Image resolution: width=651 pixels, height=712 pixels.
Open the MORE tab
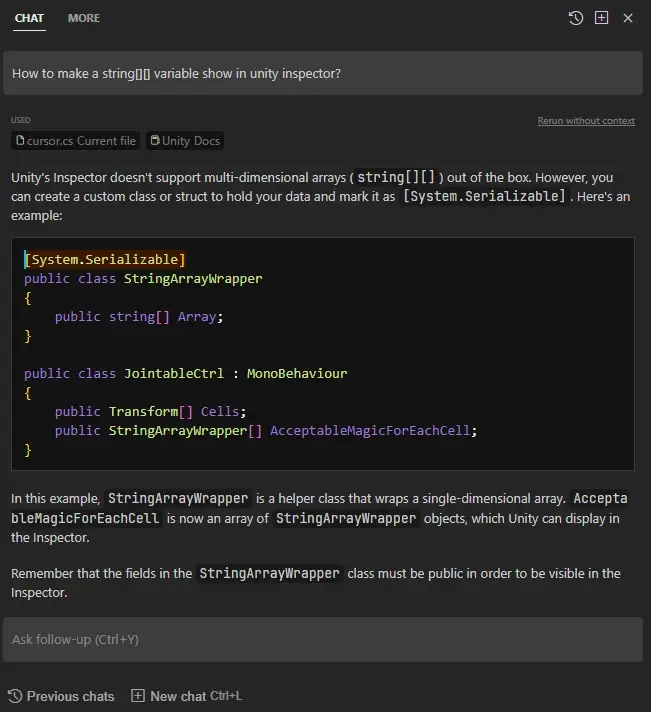84,18
